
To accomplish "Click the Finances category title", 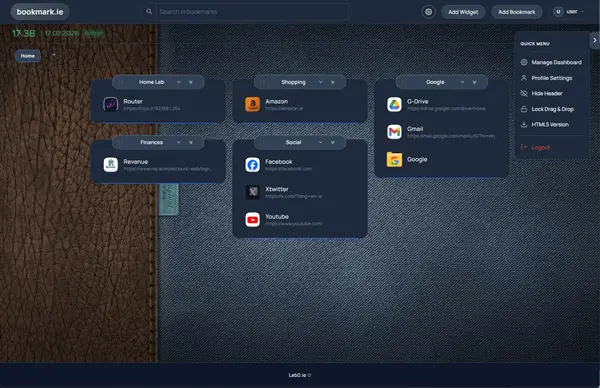I will tap(152, 142).
